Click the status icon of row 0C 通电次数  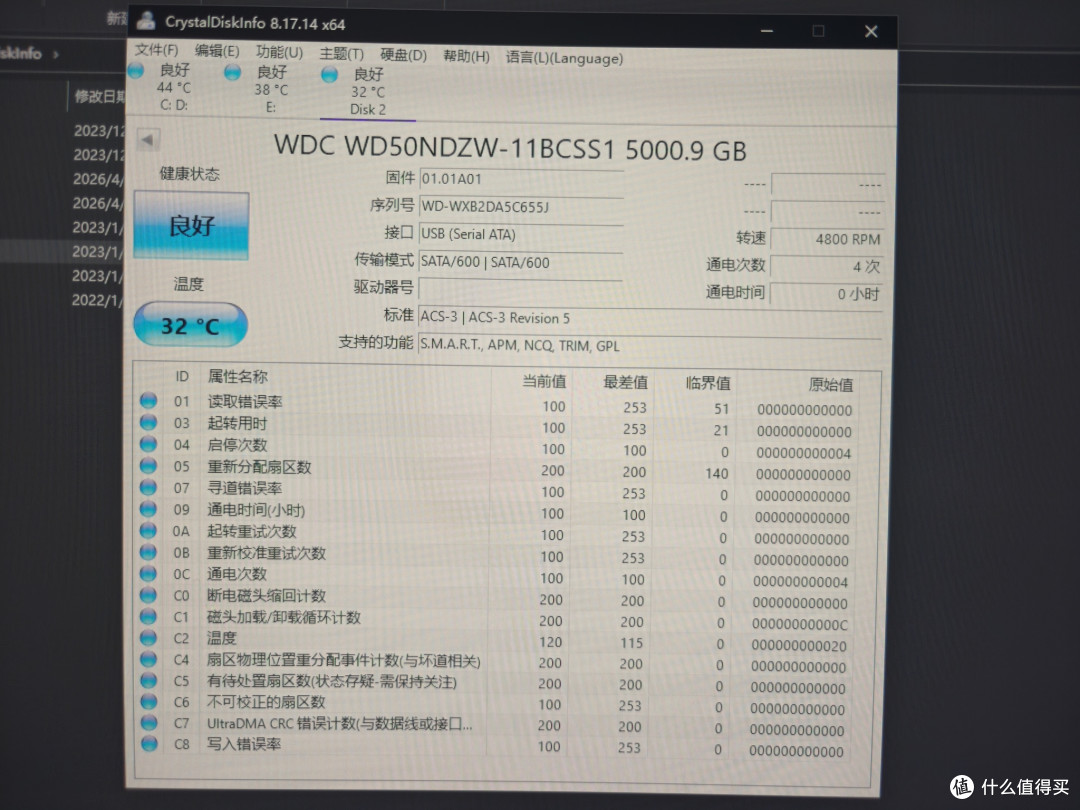point(148,573)
